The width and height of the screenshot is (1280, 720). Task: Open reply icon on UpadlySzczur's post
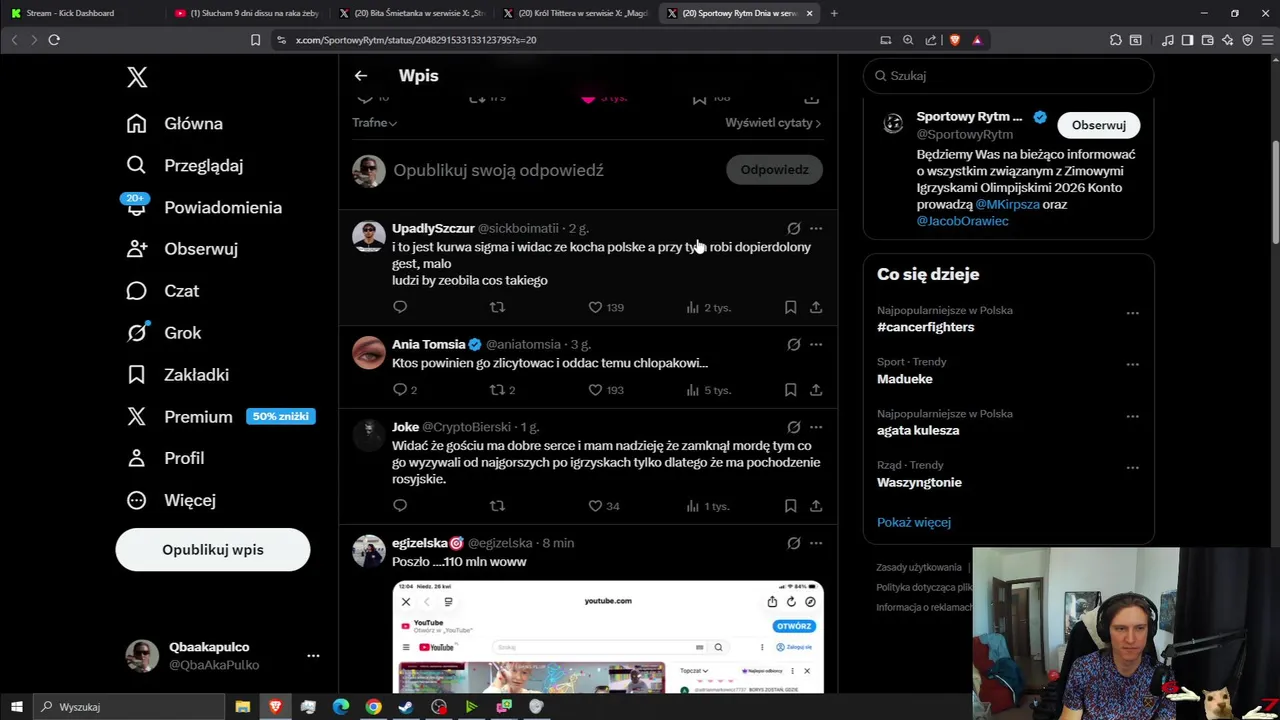[400, 307]
